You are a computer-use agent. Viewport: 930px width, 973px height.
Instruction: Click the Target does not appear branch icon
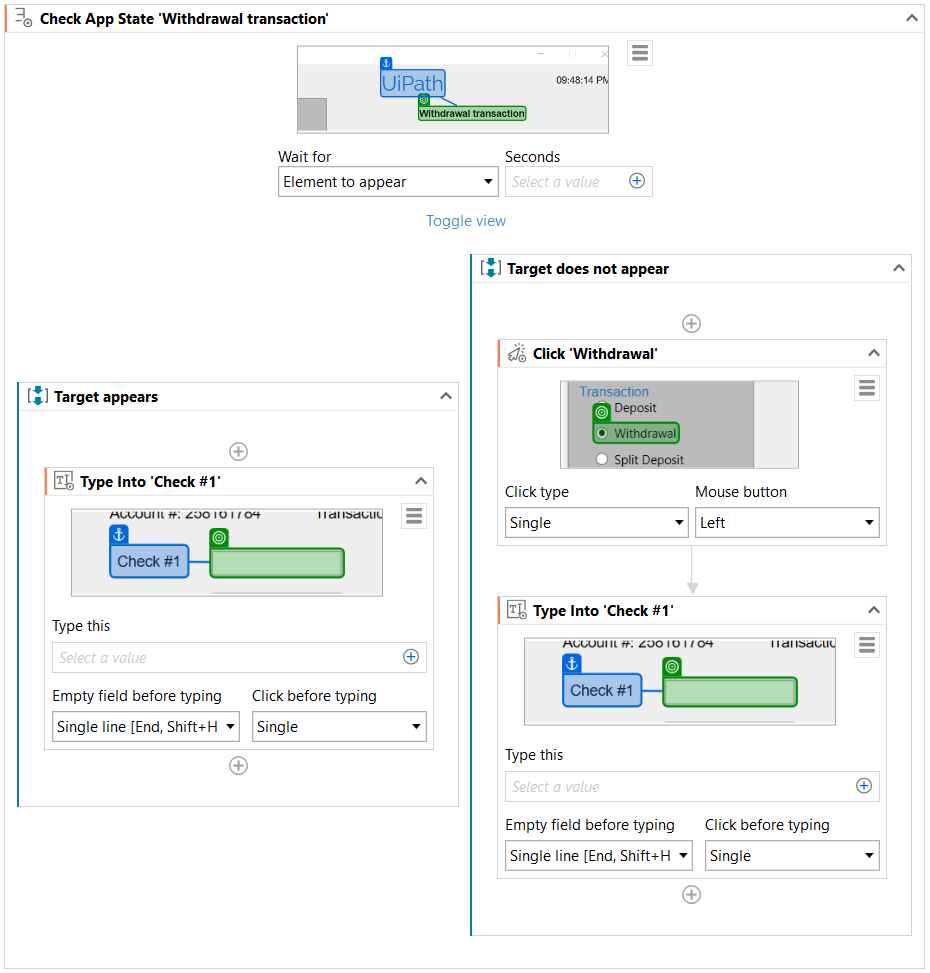pyautogui.click(x=490, y=268)
